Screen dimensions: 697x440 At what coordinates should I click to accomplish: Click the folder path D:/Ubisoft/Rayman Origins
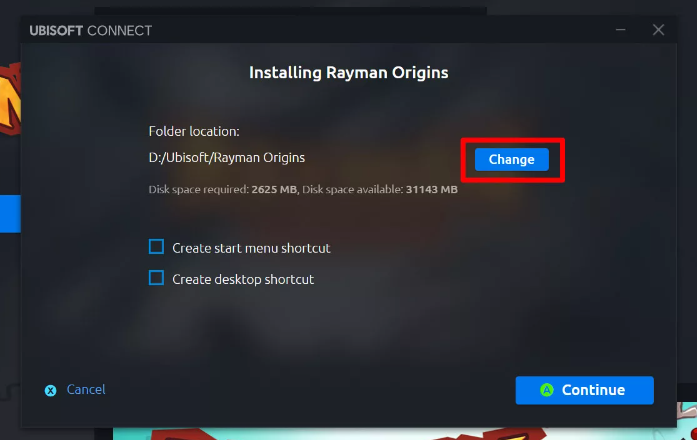(227, 158)
